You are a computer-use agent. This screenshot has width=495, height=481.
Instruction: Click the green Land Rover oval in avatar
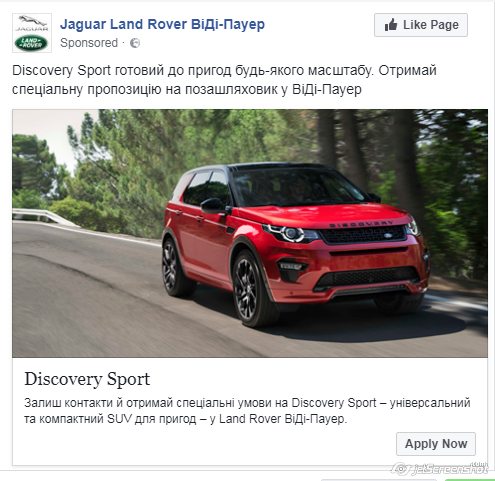(x=32, y=43)
